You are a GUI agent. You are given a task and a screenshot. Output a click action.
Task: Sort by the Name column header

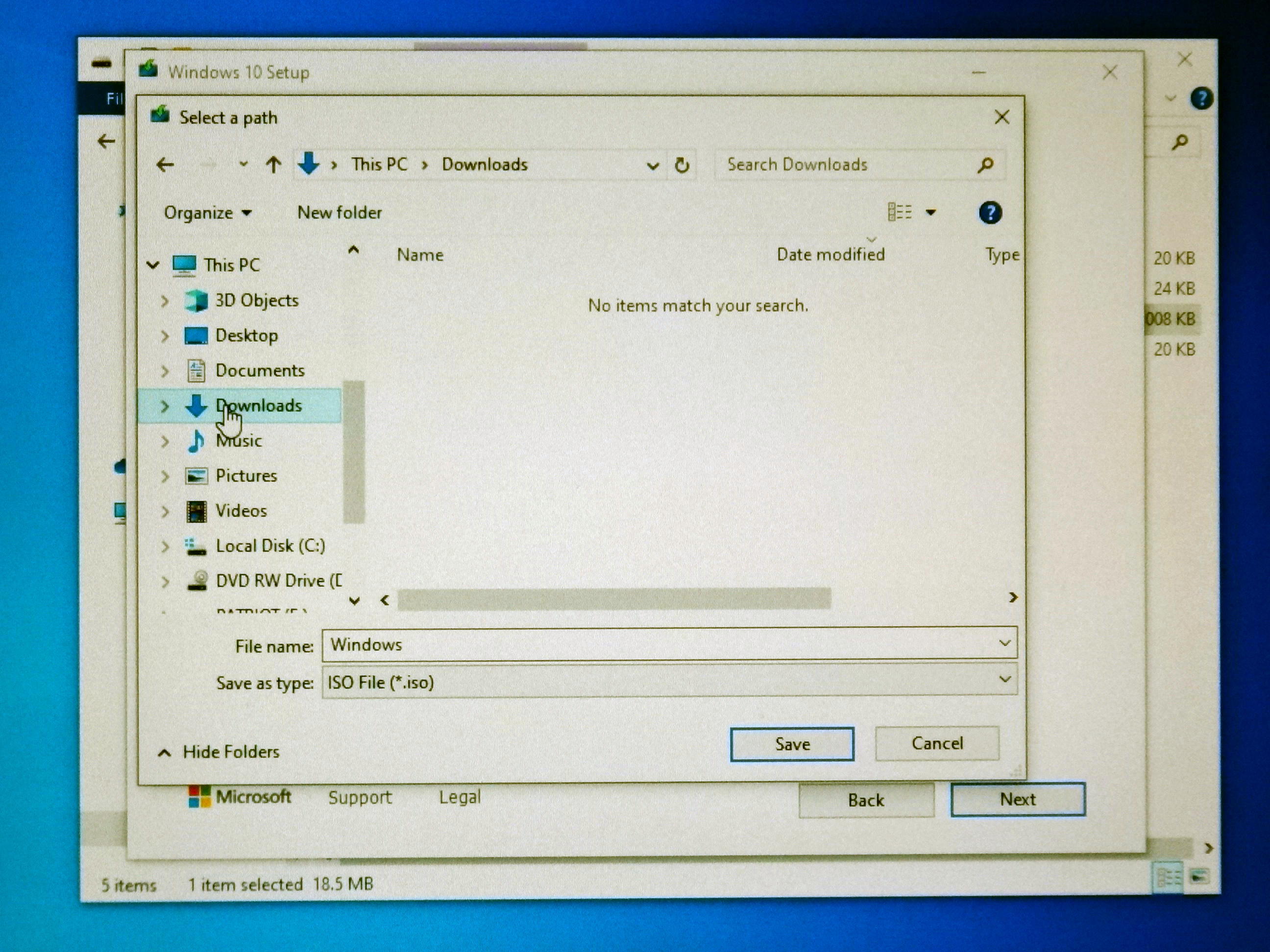pos(420,255)
